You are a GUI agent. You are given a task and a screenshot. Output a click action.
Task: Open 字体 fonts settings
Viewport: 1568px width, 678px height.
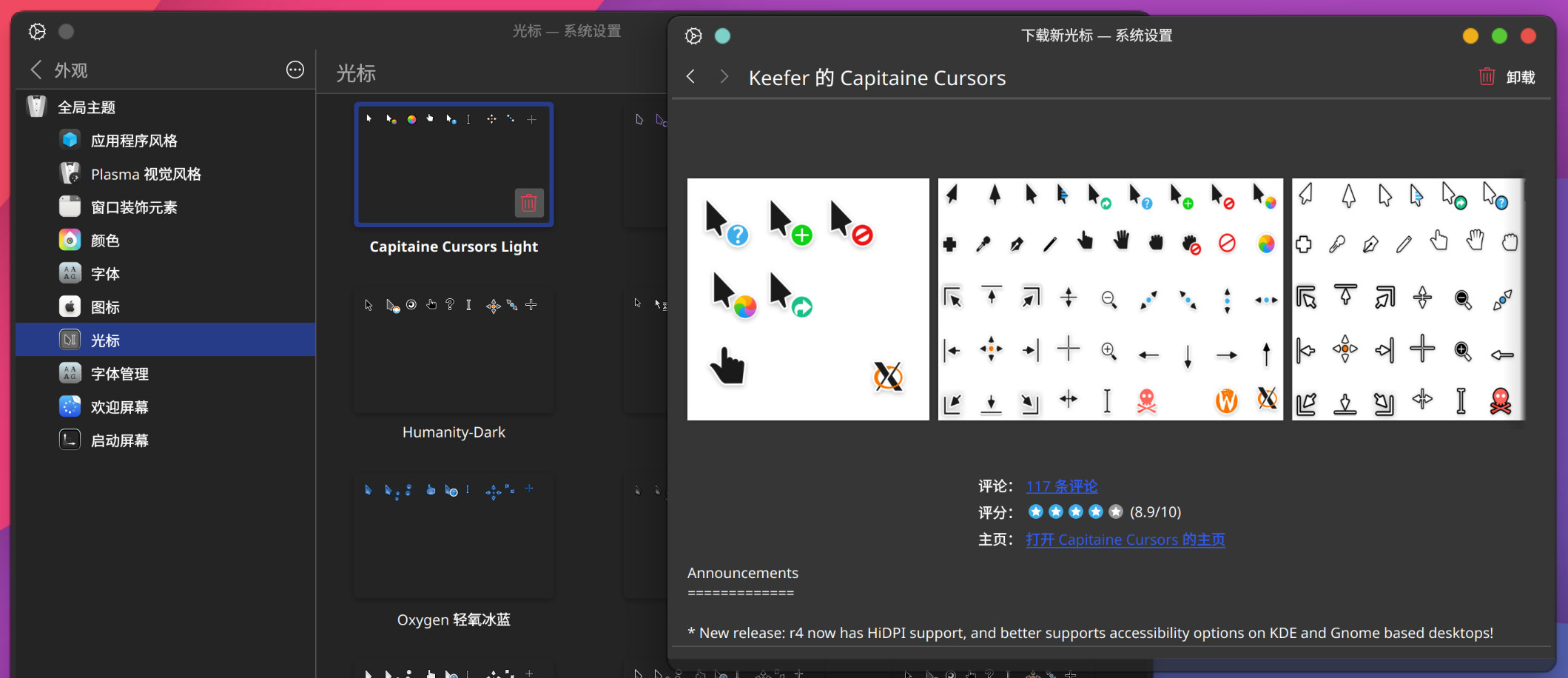coord(166,274)
